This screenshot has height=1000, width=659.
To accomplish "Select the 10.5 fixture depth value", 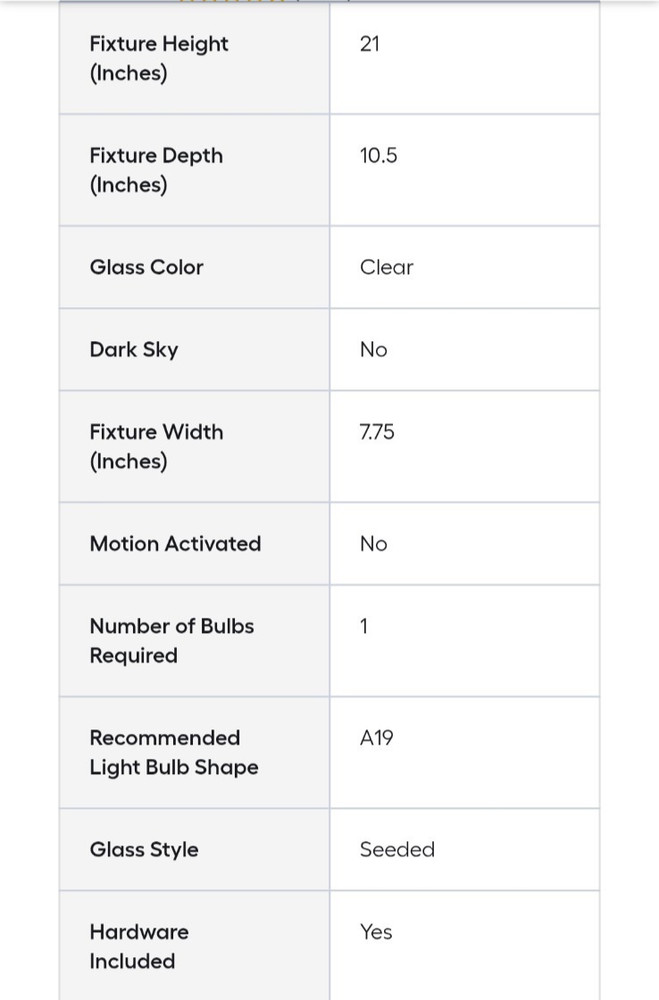I will coord(378,156).
